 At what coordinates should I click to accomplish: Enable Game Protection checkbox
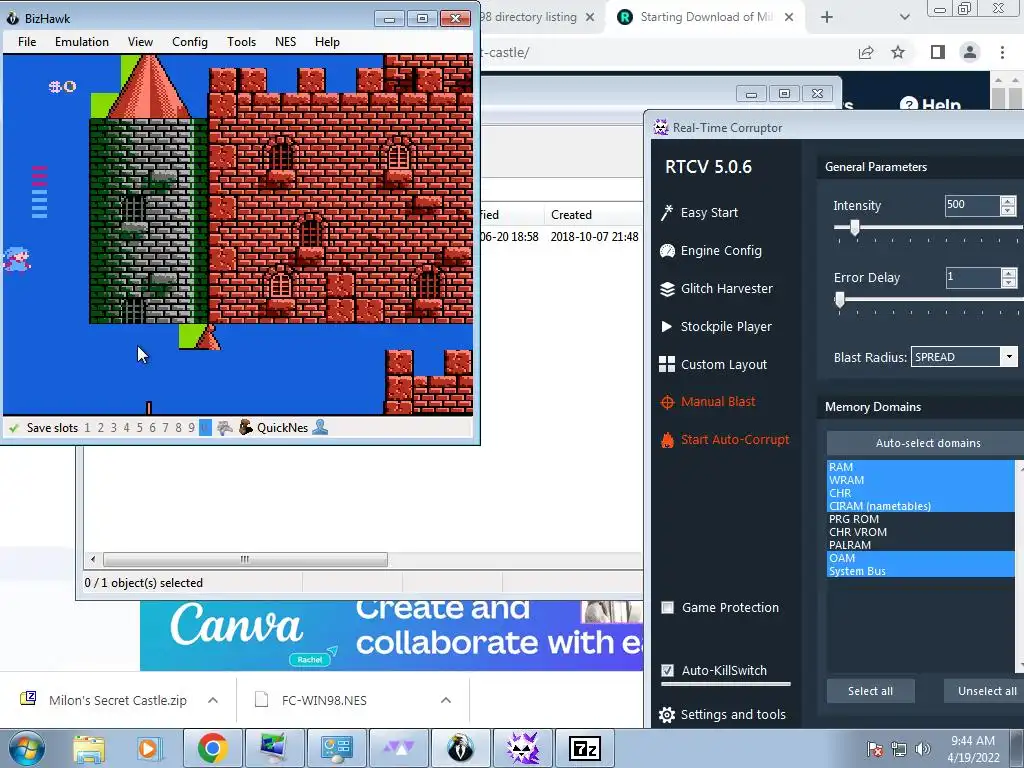coord(667,608)
